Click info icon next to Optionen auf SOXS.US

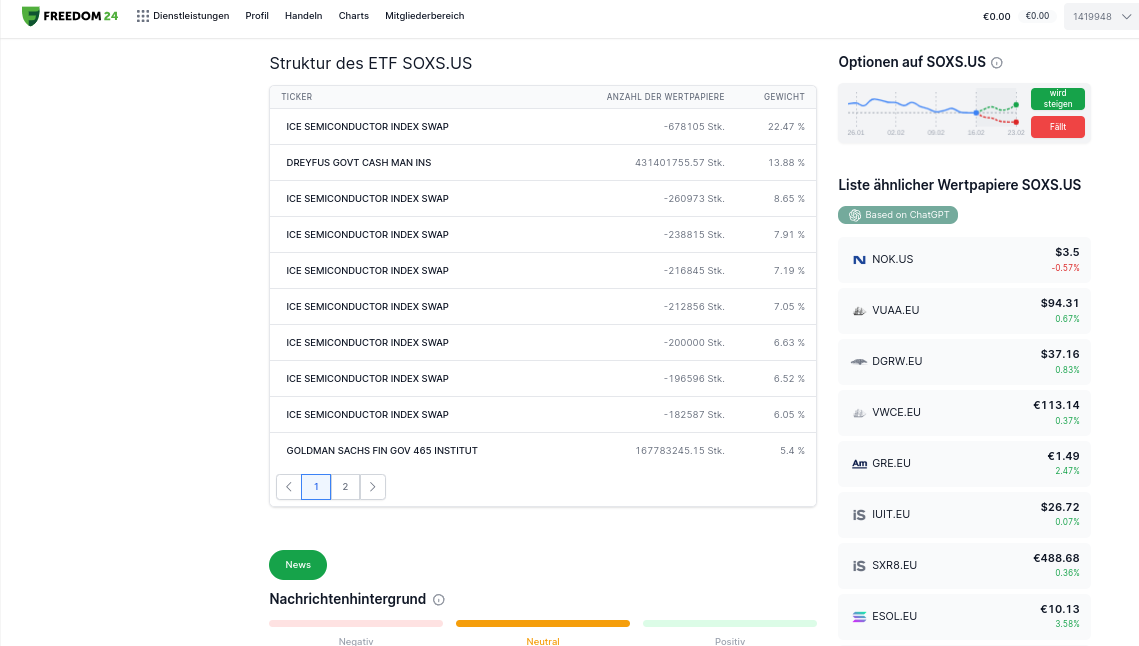[997, 63]
